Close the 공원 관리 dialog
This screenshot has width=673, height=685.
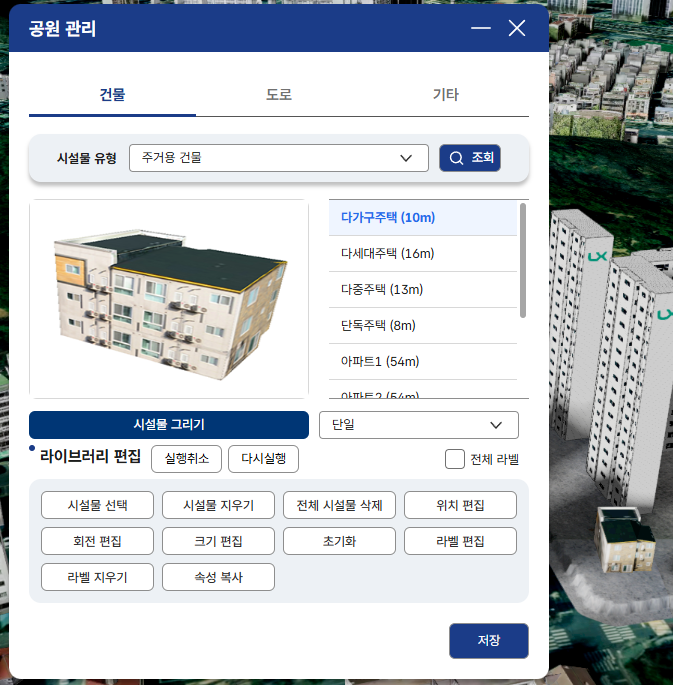tap(517, 28)
